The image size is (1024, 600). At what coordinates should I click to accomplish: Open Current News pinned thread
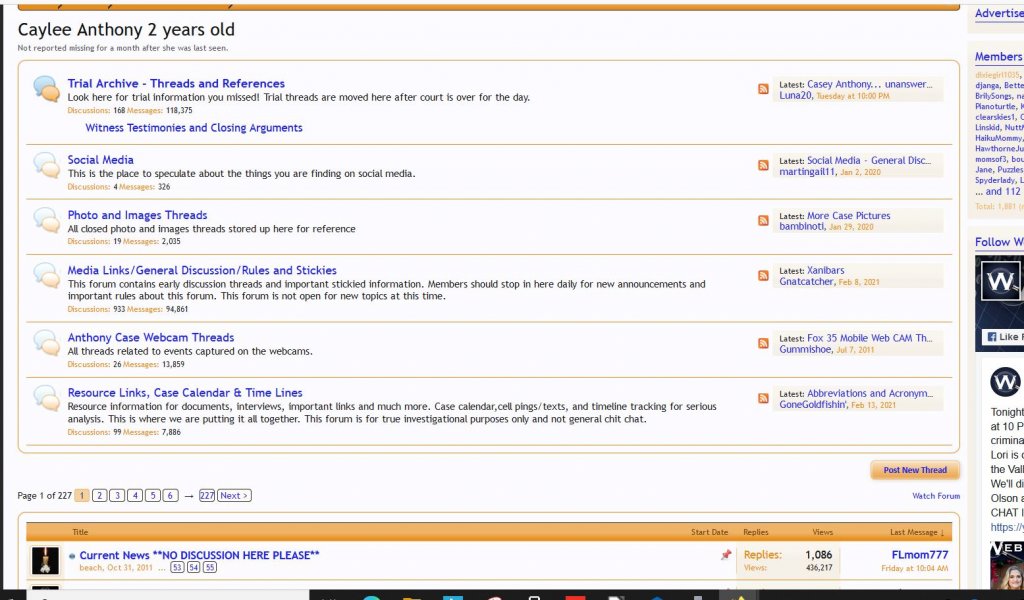[199, 555]
